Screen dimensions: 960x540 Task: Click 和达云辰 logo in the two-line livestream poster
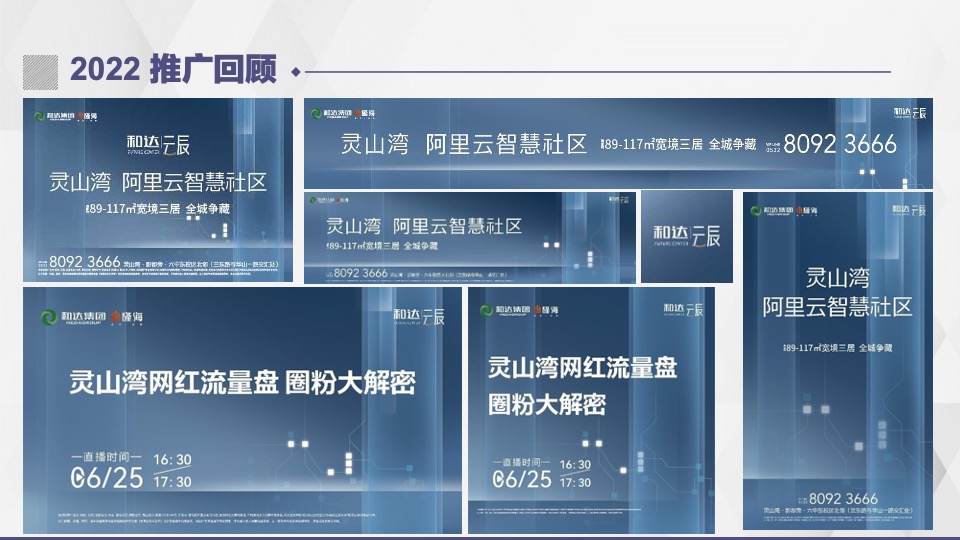(x=683, y=310)
